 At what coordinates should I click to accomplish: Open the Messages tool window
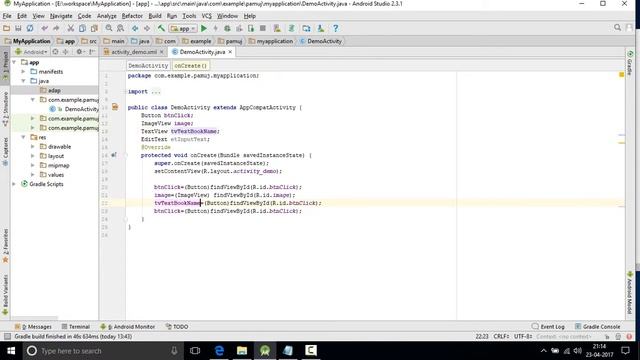point(33,327)
